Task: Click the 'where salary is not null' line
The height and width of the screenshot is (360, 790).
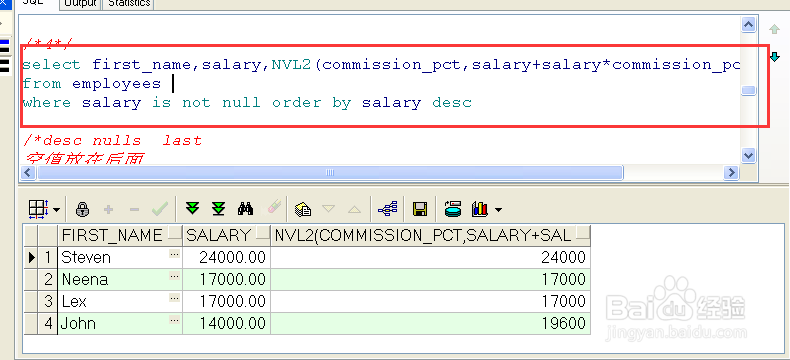Action: tap(247, 103)
